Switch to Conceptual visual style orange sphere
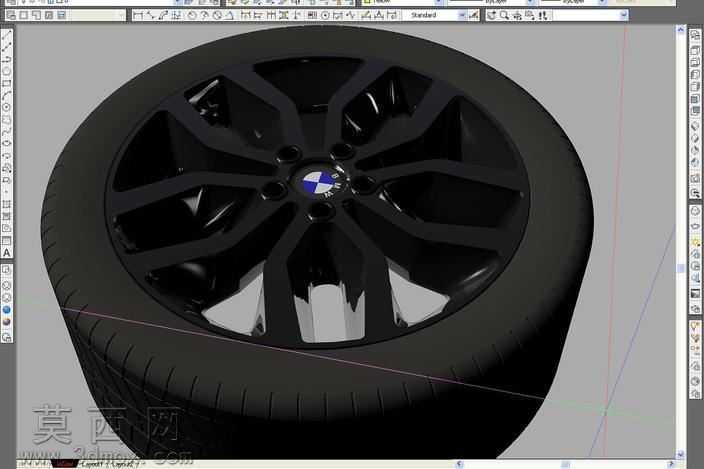The width and height of the screenshot is (704, 469). pos(7,322)
